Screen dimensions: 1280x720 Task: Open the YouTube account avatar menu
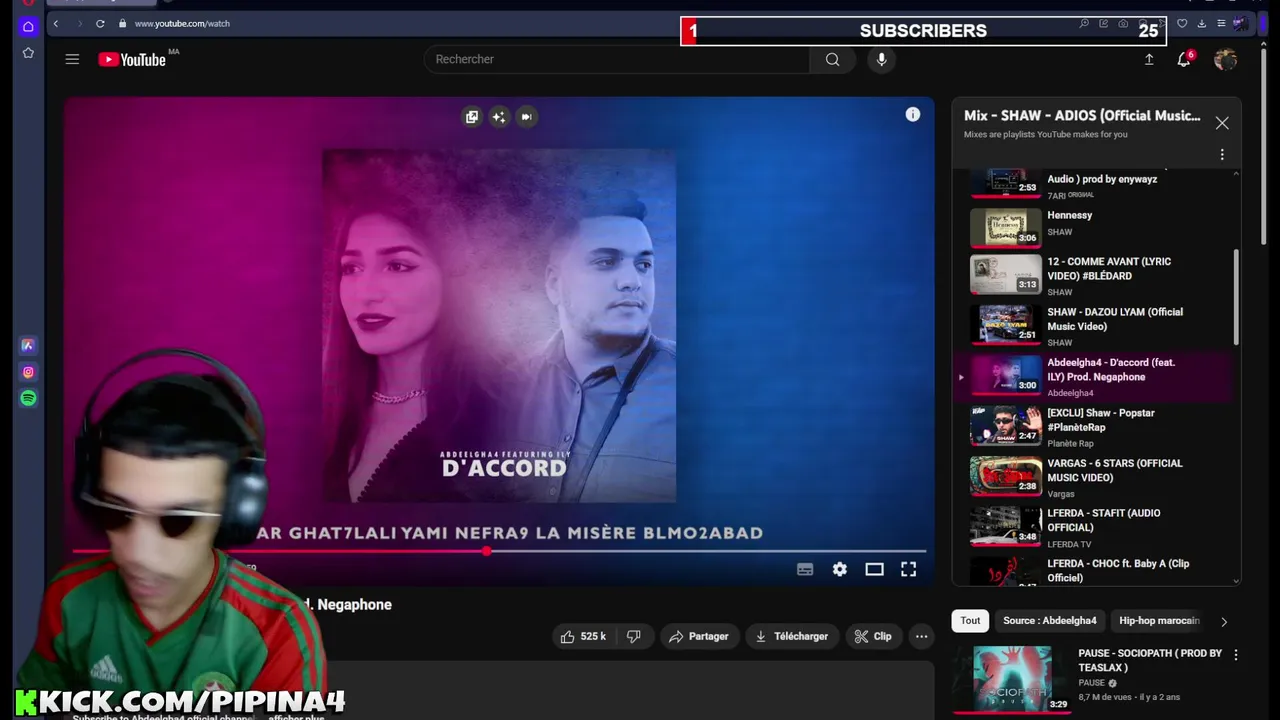tap(1225, 60)
